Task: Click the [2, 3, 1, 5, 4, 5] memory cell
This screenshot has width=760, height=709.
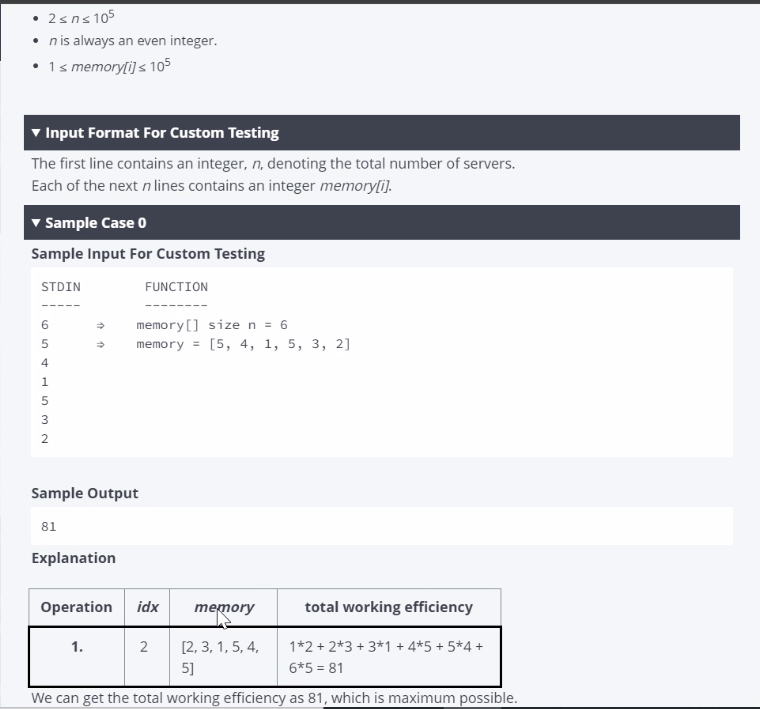Action: pyautogui.click(x=221, y=657)
